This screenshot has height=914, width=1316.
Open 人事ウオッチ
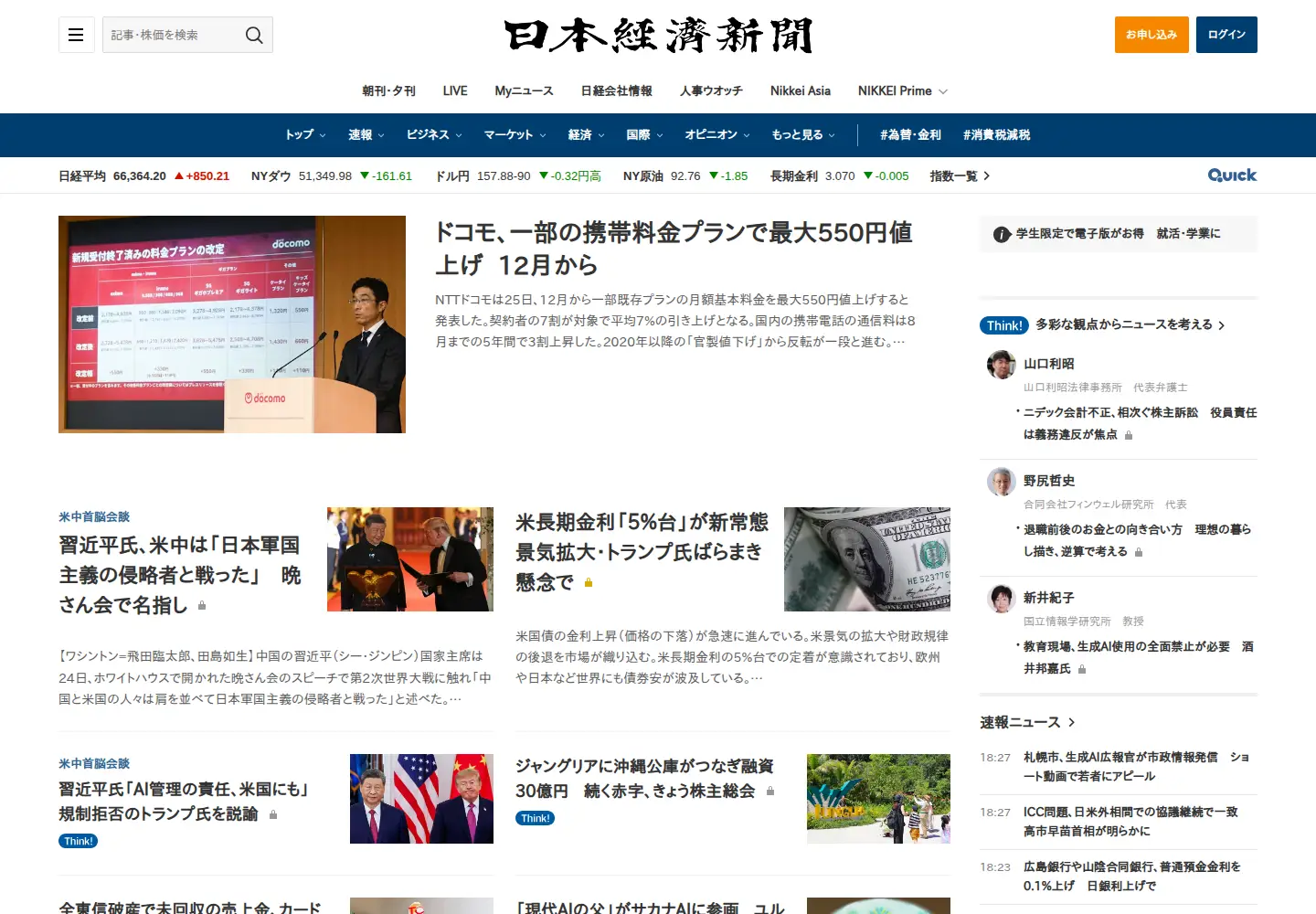711,90
